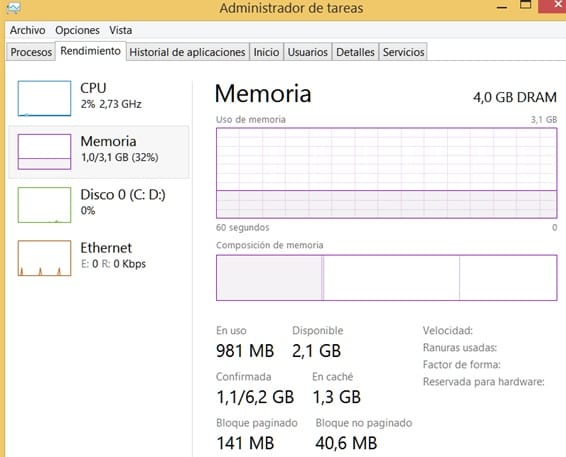Click the 2% 2,73 GHz CPU value
Image resolution: width=566 pixels, height=457 pixels.
111,104
